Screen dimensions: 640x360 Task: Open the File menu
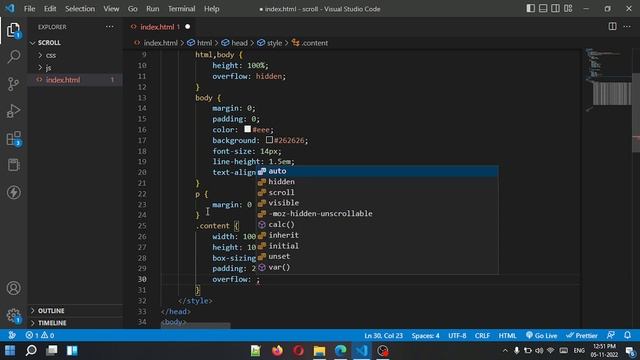(x=29, y=9)
